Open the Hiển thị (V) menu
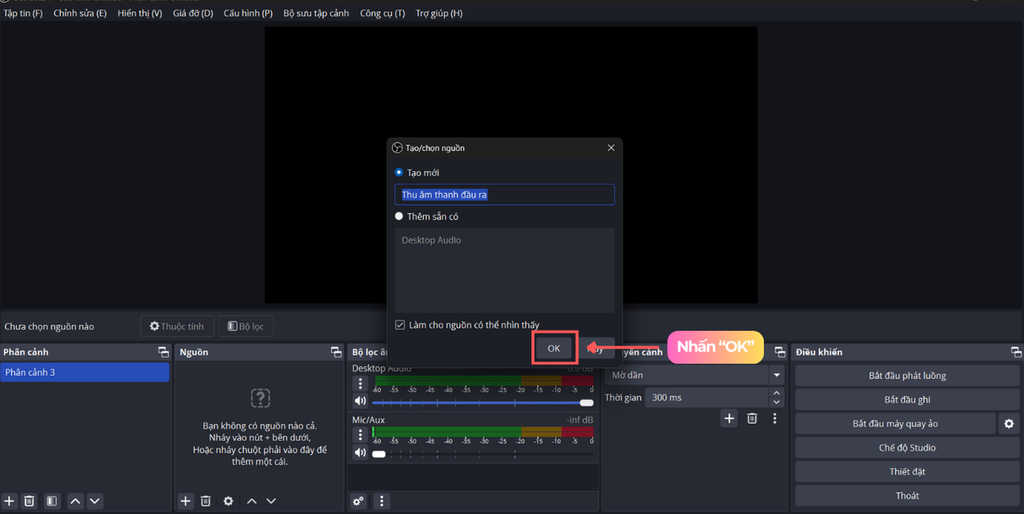The image size is (1024, 514). 140,13
